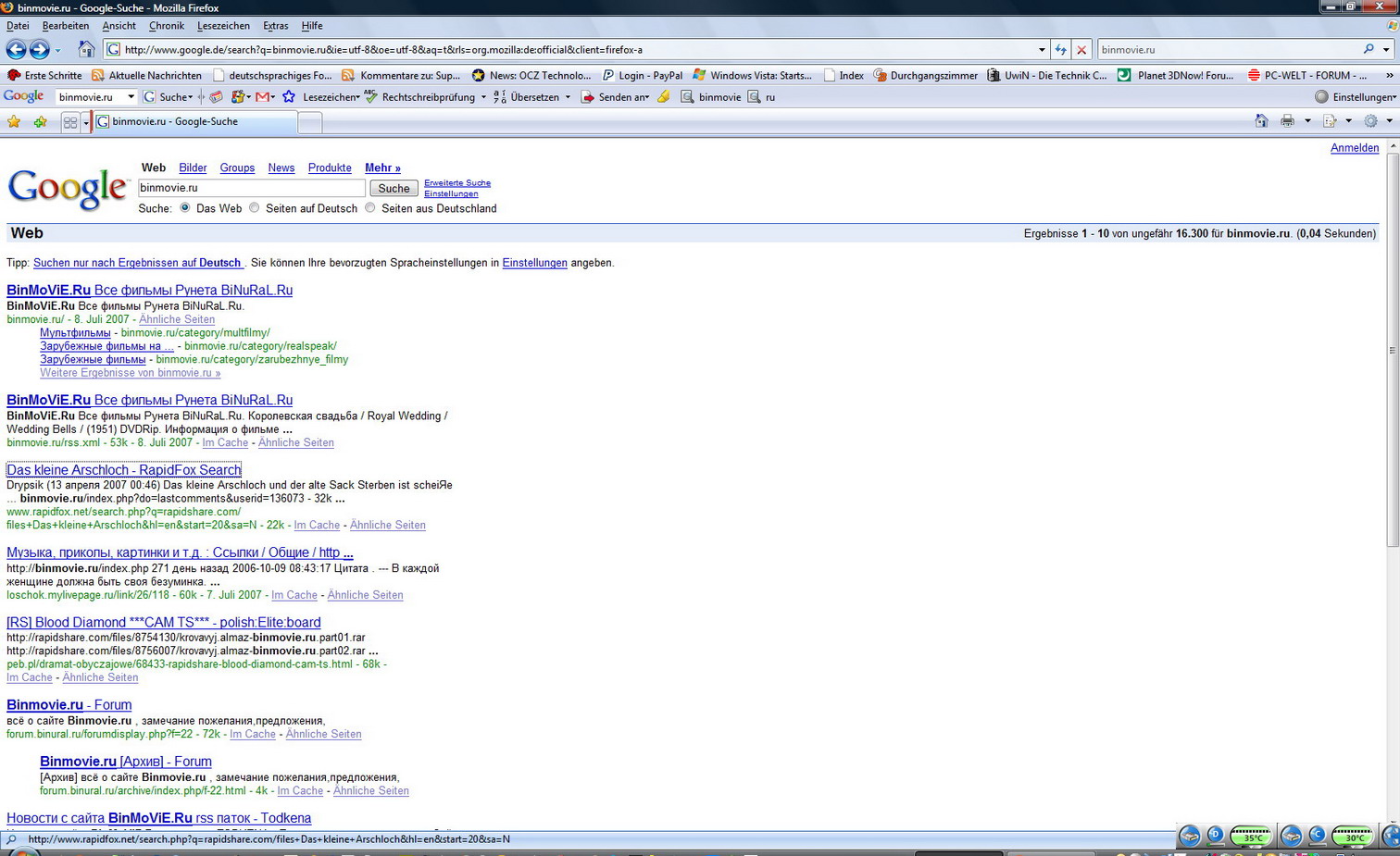1400x856 pixels.
Task: Open '[RS] Blood Diamond ***CAM TS***' result
Action: tap(164, 623)
